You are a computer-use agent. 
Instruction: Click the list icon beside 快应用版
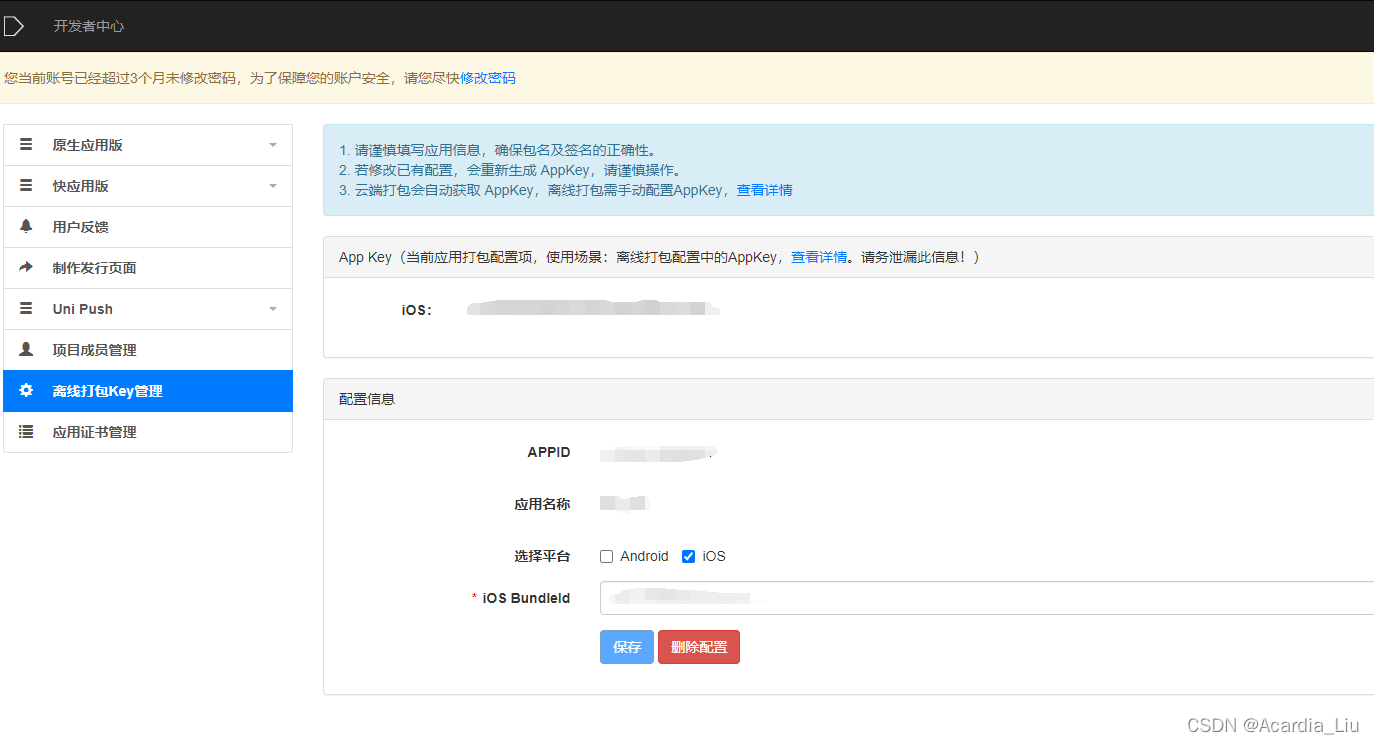pos(26,186)
